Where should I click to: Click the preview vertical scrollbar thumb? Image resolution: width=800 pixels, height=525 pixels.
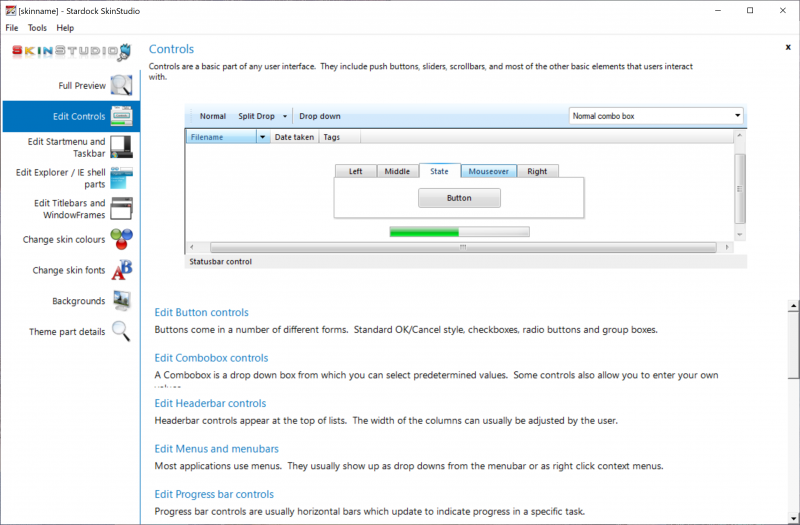tap(740, 188)
